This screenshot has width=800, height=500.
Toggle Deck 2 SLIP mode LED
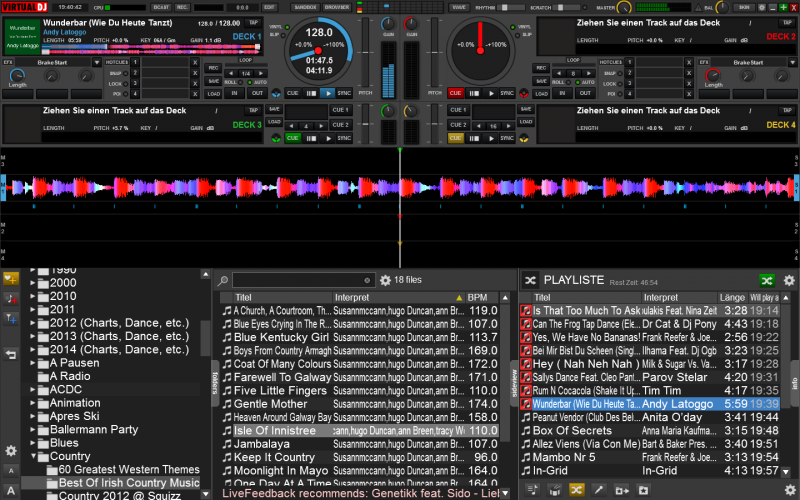click(x=517, y=35)
